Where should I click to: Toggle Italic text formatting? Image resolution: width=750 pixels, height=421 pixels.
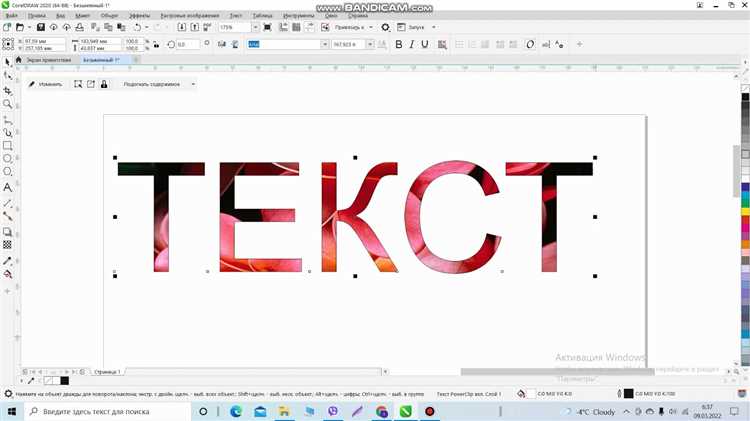[411, 44]
